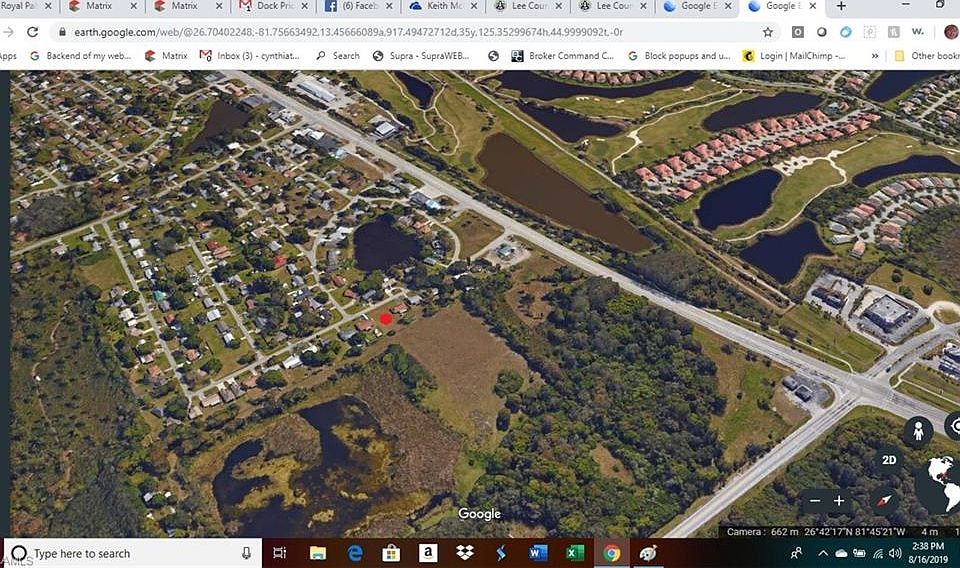Viewport: 960px width, 568px height.
Task: Switch map view to 2D mode
Action: 889,460
